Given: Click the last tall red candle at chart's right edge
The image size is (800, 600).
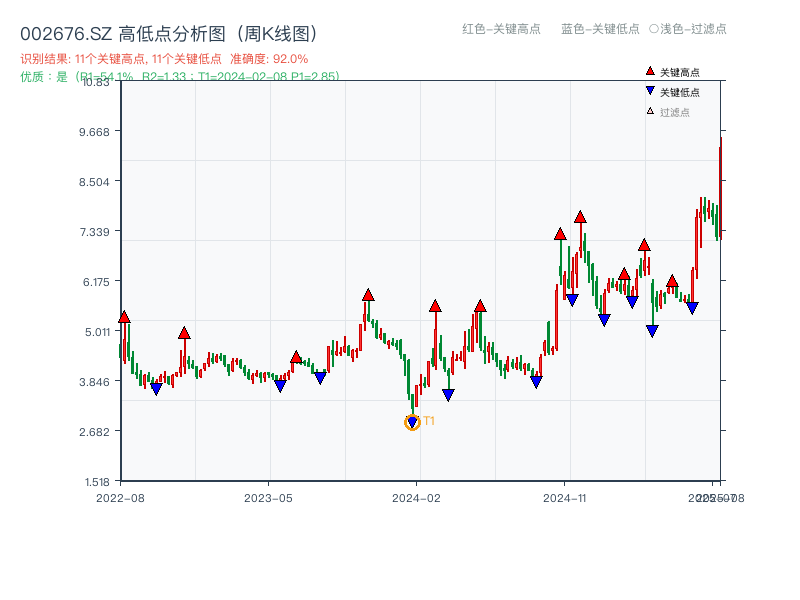Looking at the screenshot, I should click(720, 189).
